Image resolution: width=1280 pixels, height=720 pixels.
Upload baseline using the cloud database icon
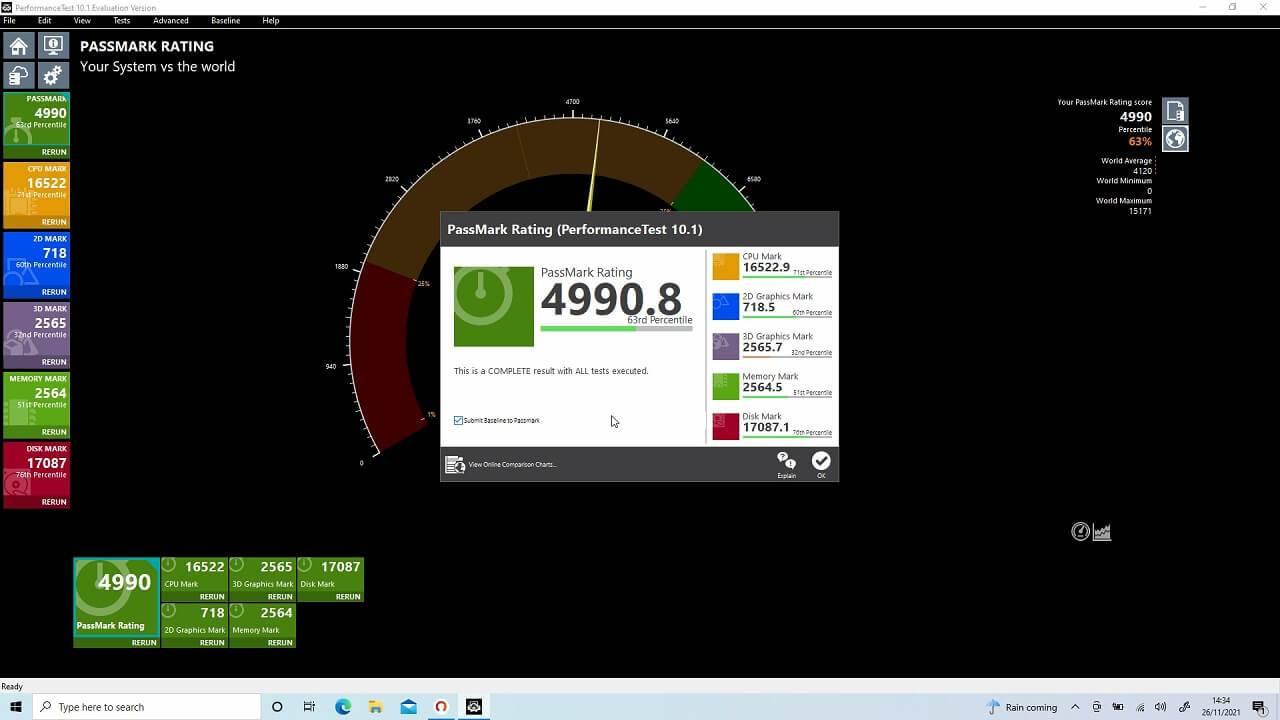point(18,74)
